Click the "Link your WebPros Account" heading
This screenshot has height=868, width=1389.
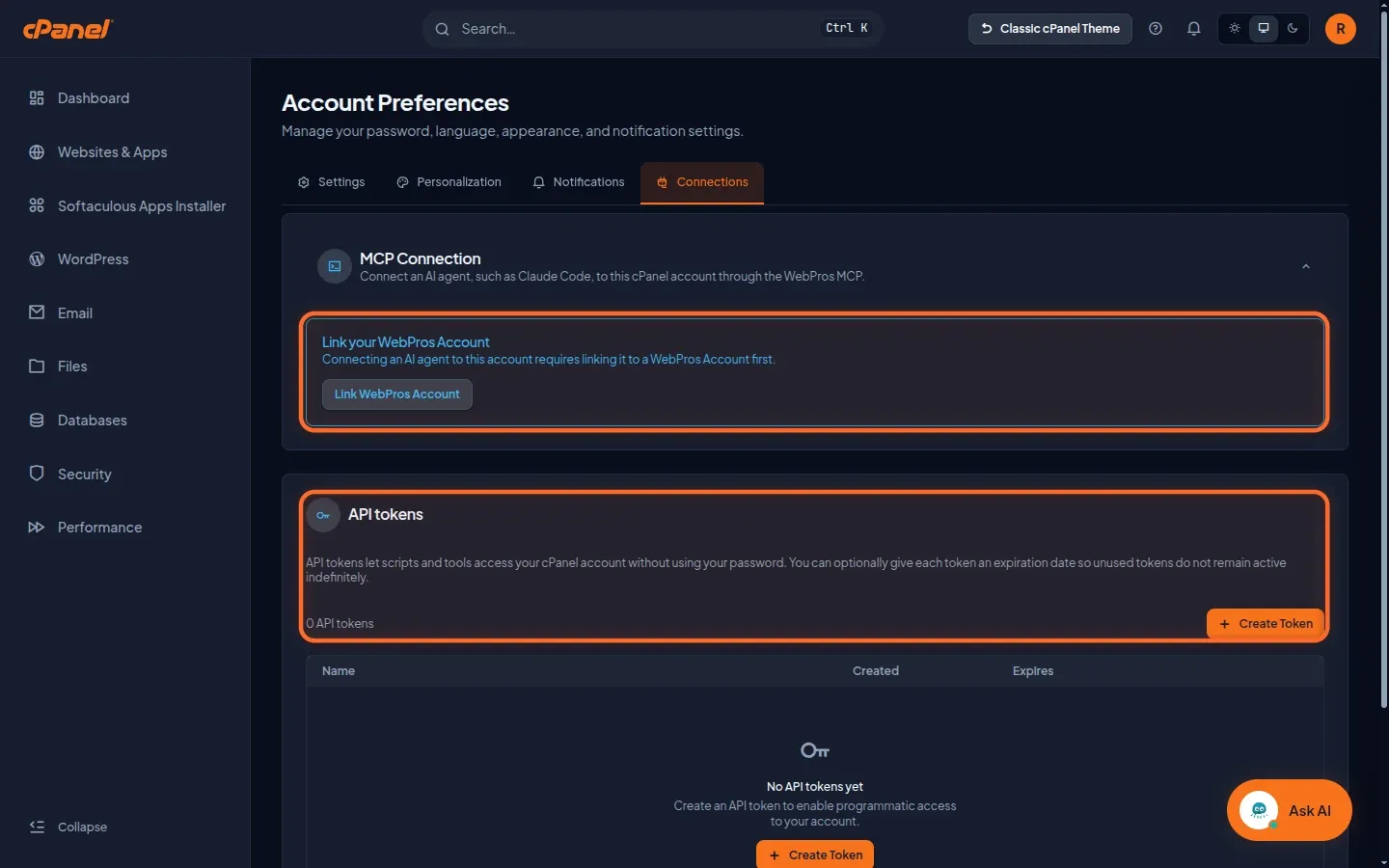(406, 342)
